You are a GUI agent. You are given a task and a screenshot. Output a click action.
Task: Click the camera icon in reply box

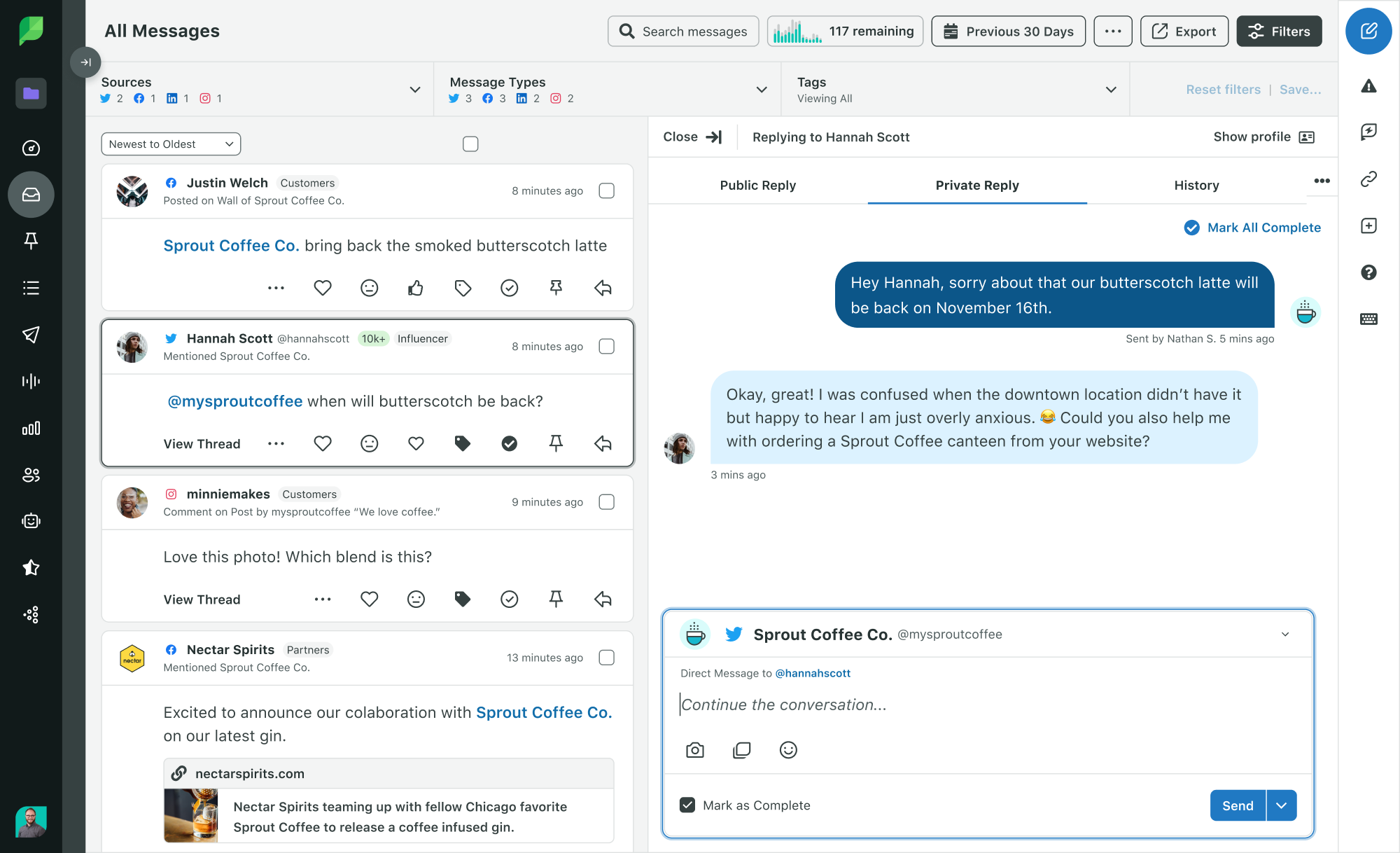[694, 750]
